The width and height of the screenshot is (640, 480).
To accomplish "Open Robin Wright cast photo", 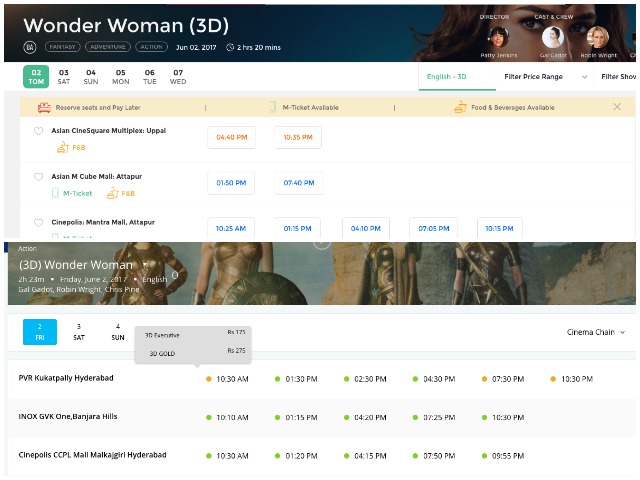I will point(598,37).
